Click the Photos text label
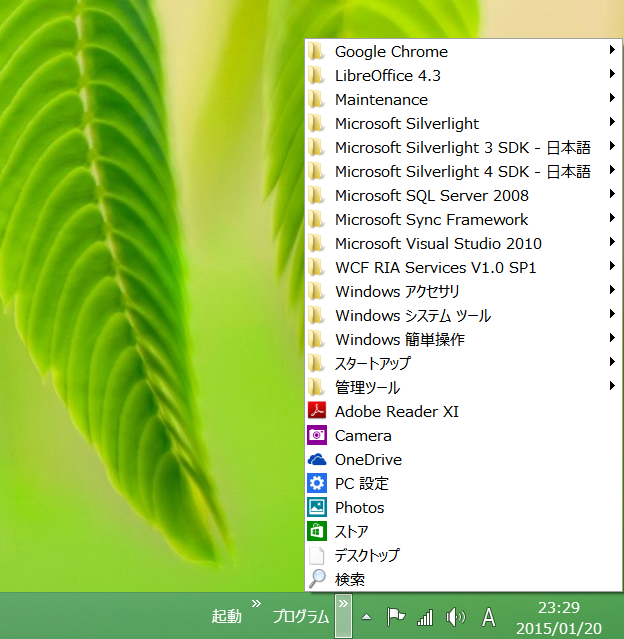Viewport: 624px width, 639px height. (359, 507)
